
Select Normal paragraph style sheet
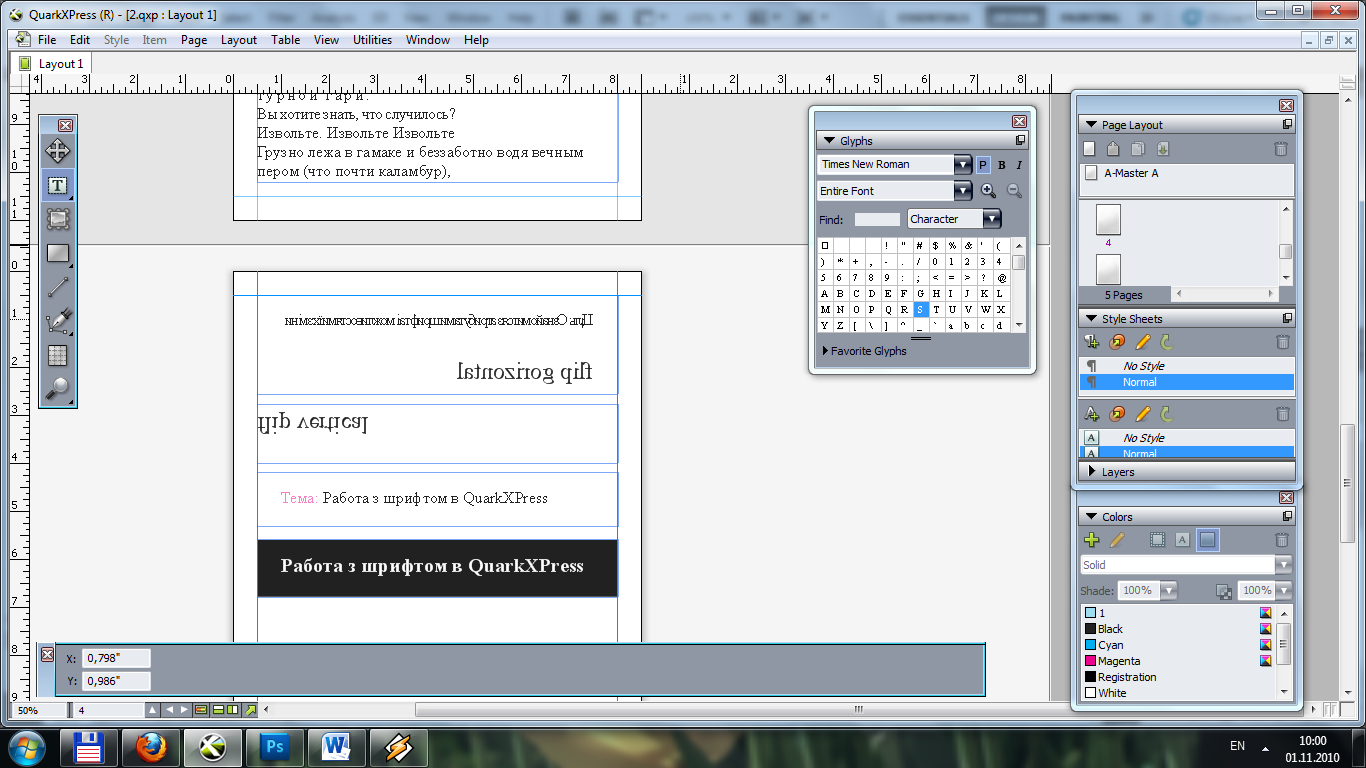[1186, 382]
